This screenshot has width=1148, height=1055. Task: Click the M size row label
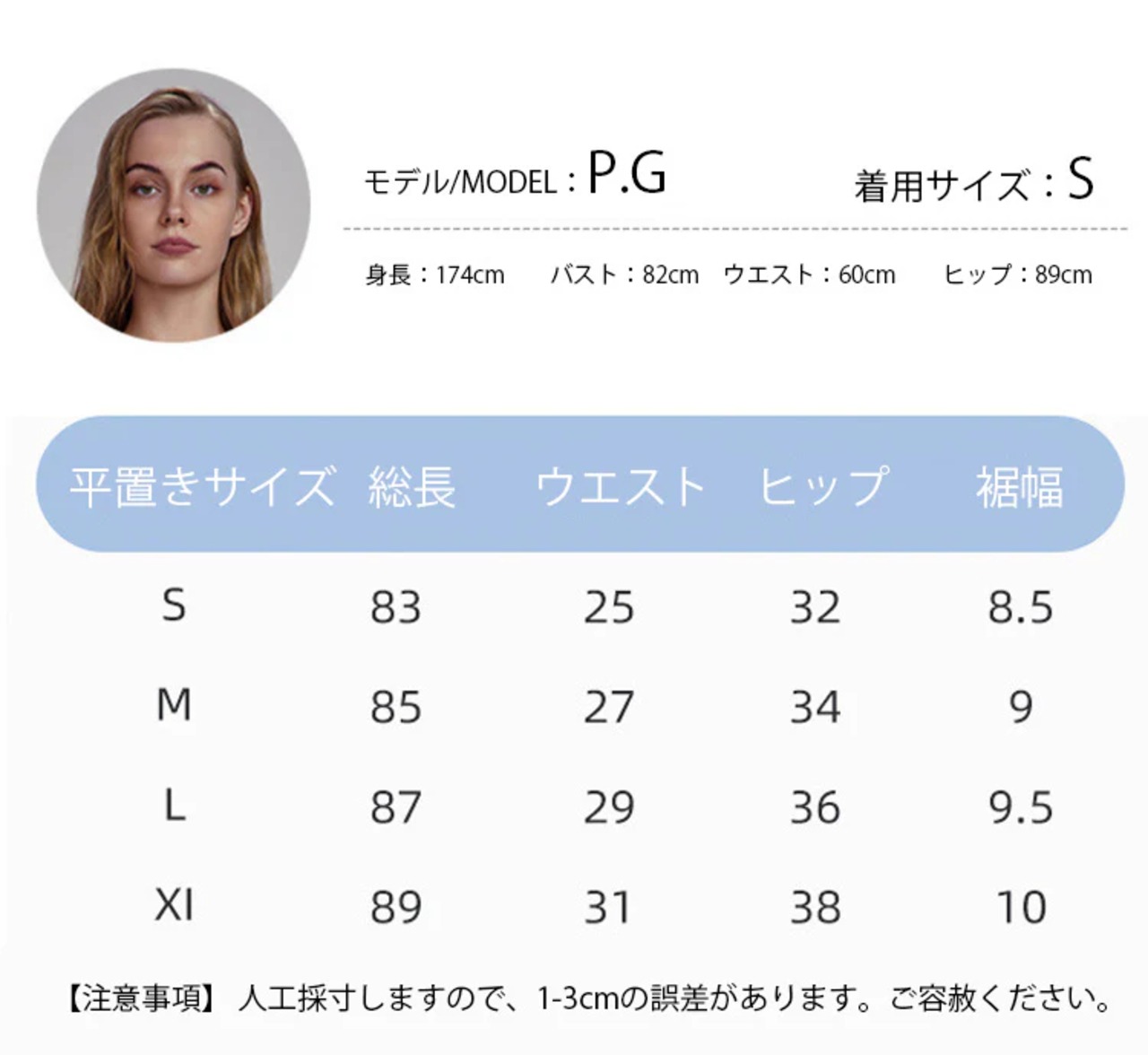click(x=174, y=705)
